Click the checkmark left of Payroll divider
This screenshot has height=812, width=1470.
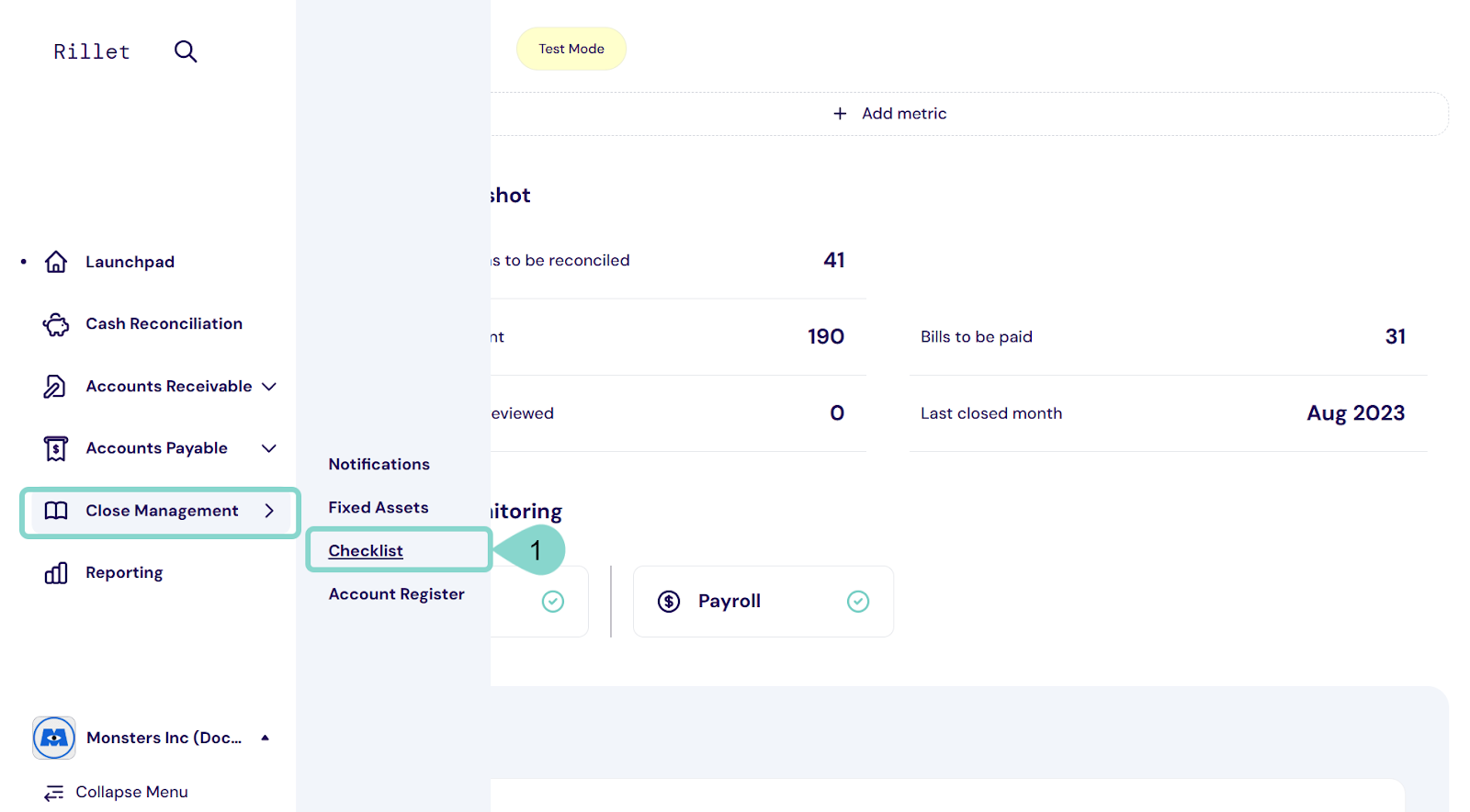[553, 602]
